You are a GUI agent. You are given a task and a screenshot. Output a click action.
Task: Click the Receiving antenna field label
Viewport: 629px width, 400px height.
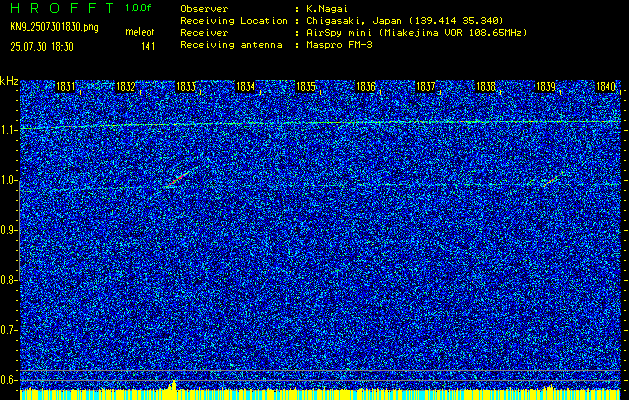(231, 45)
